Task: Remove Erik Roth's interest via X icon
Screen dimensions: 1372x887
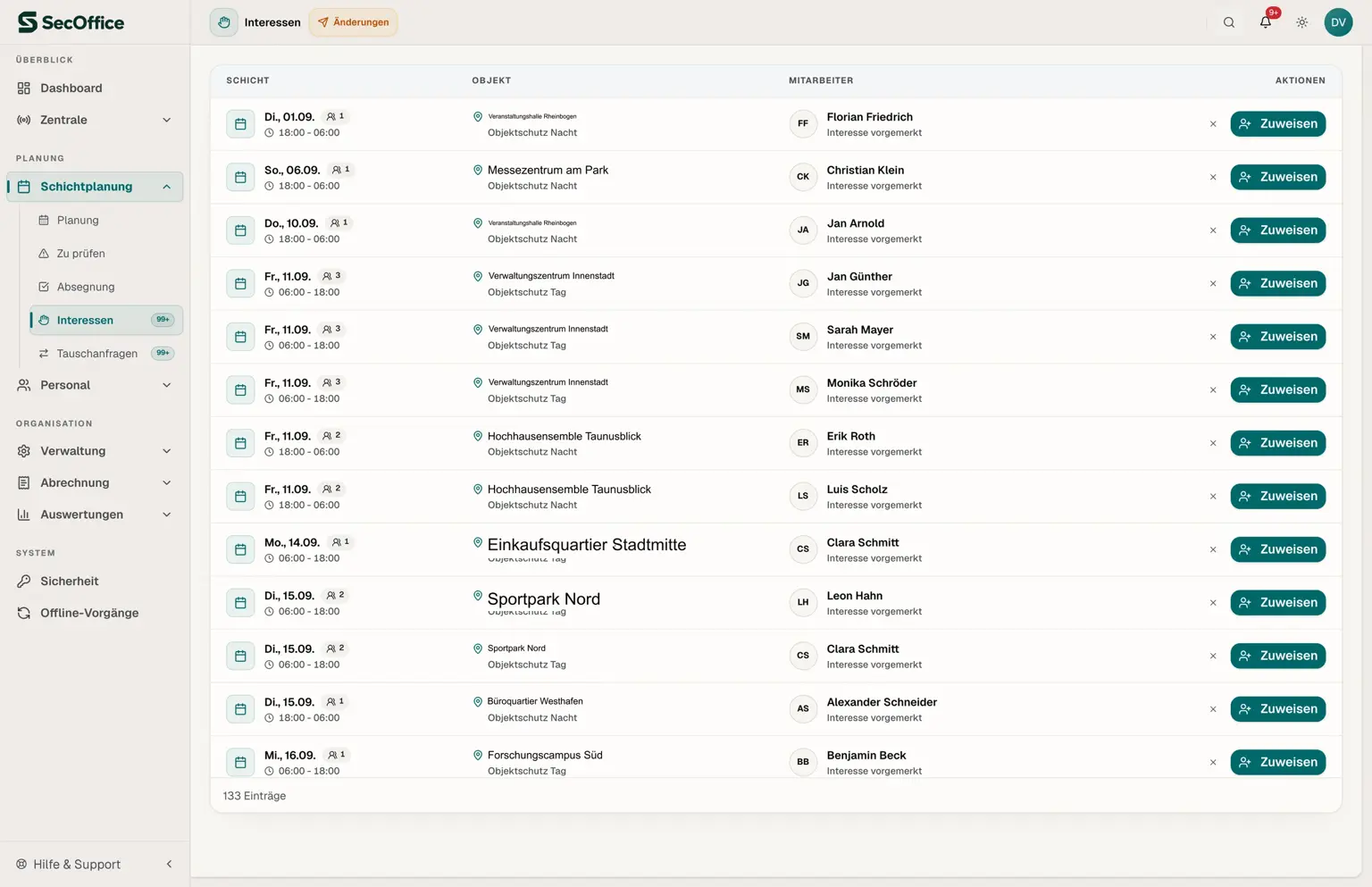Action: [1213, 443]
